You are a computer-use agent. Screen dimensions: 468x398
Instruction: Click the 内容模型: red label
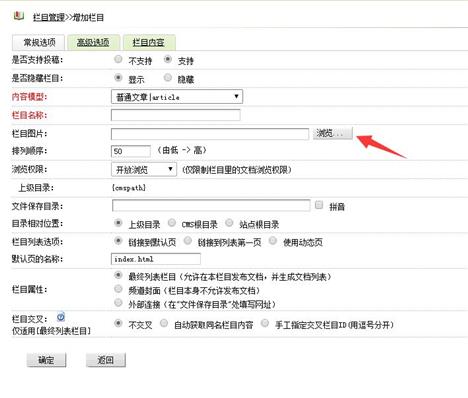pos(29,97)
